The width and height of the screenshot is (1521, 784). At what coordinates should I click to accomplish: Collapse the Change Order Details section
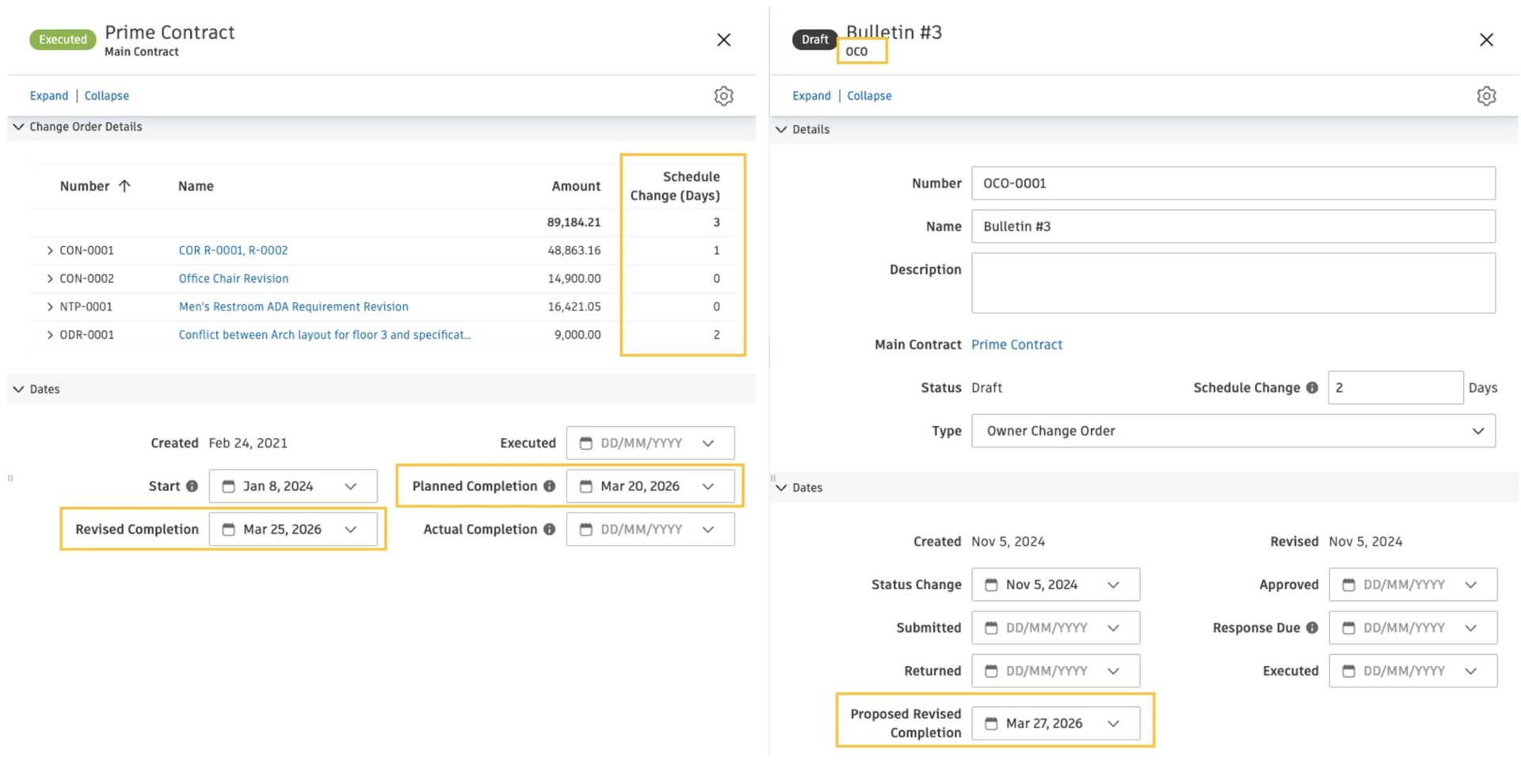coord(18,127)
